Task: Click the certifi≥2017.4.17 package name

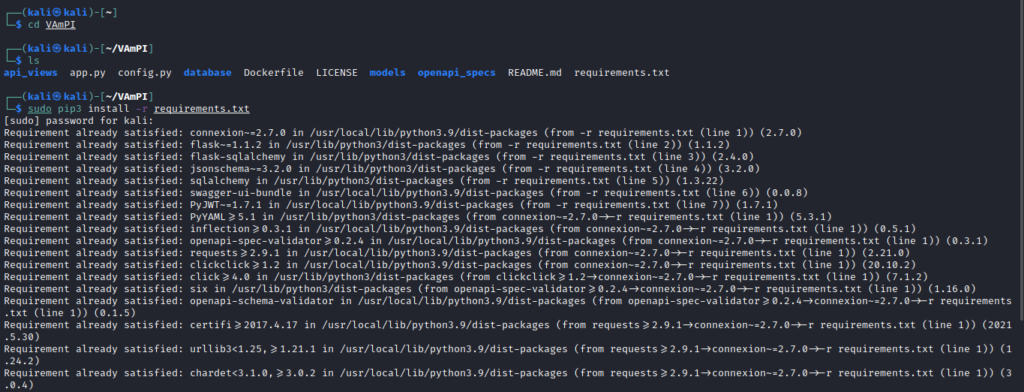Action: point(244,324)
